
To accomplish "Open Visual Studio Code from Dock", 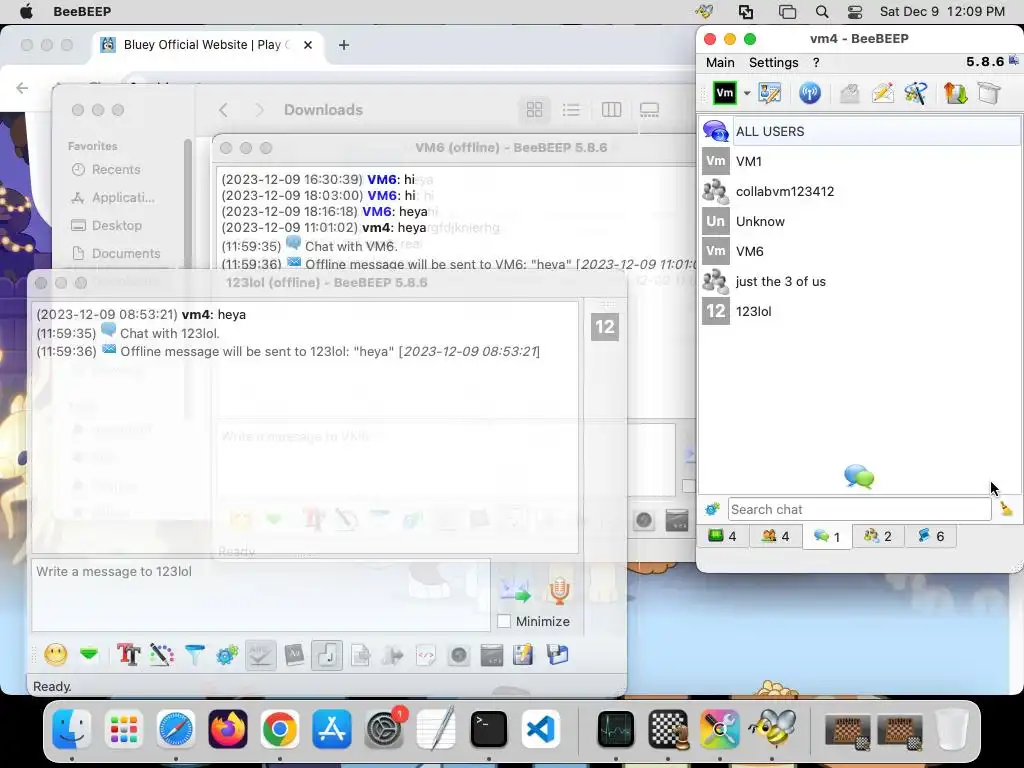I will [x=540, y=729].
